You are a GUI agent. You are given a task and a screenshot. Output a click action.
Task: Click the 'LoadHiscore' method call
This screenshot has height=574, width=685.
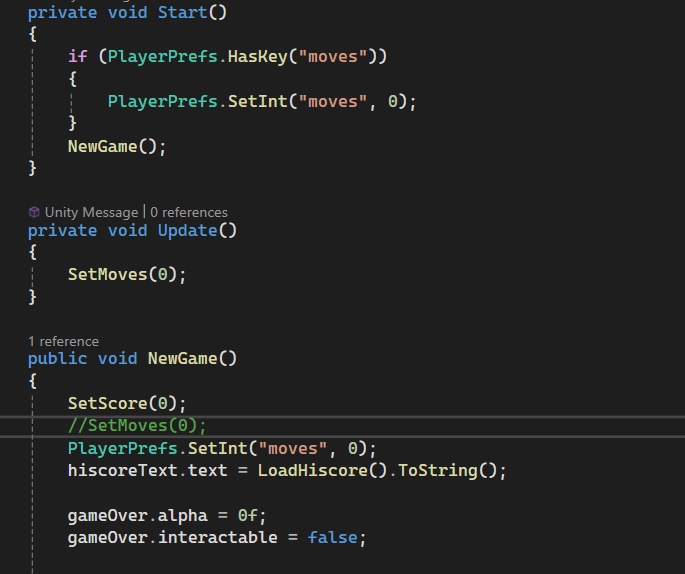(x=313, y=471)
